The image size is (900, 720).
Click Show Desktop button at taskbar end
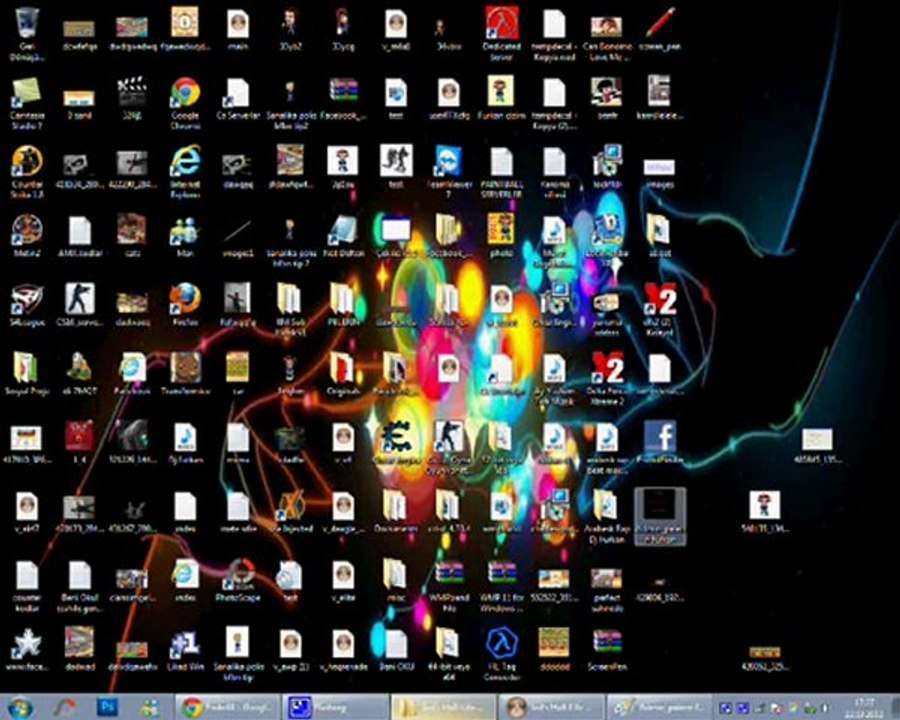(x=894, y=707)
